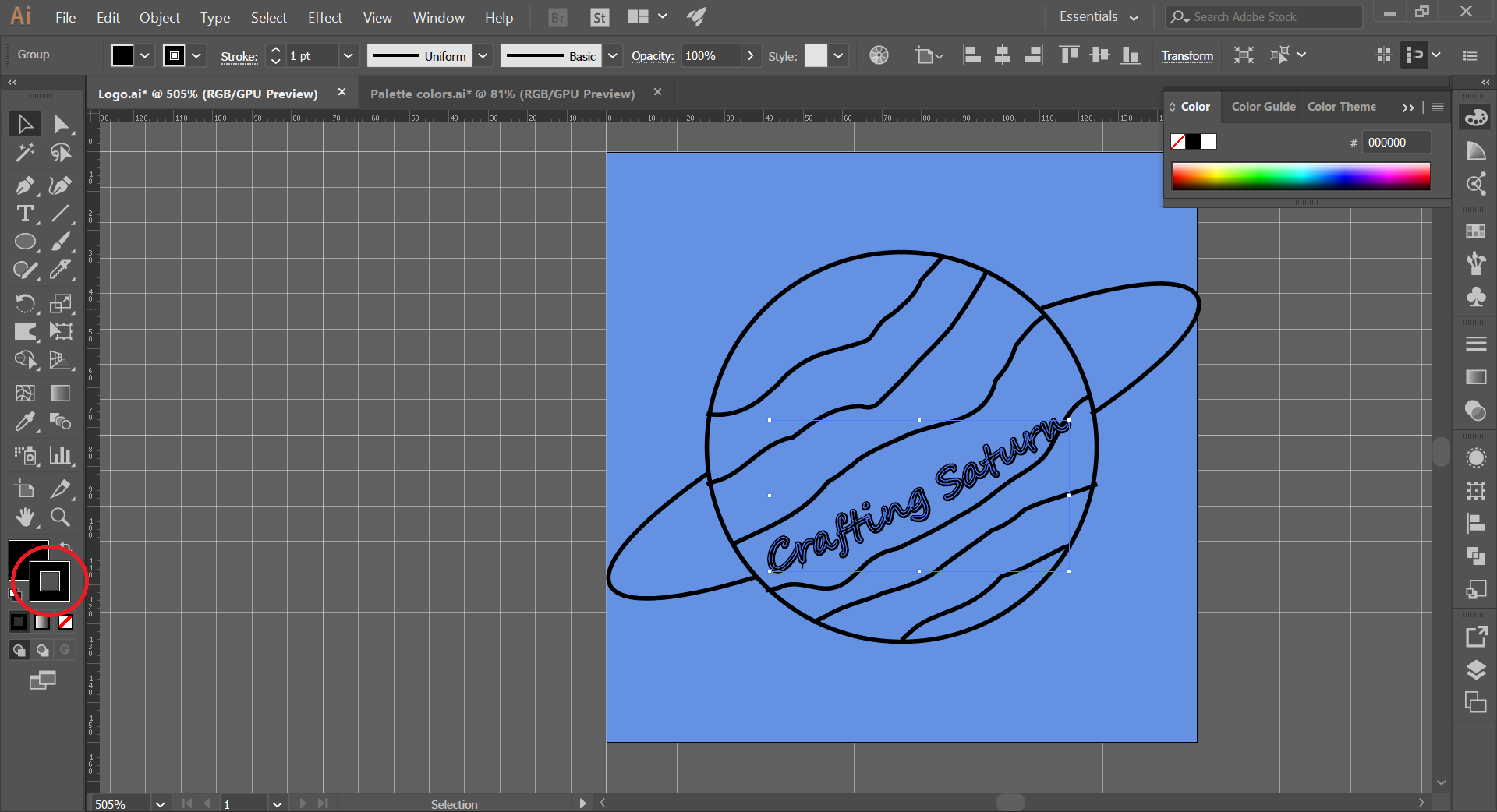Enable Draw Behind mode
Viewport: 1497px width, 812px height.
(x=43, y=650)
